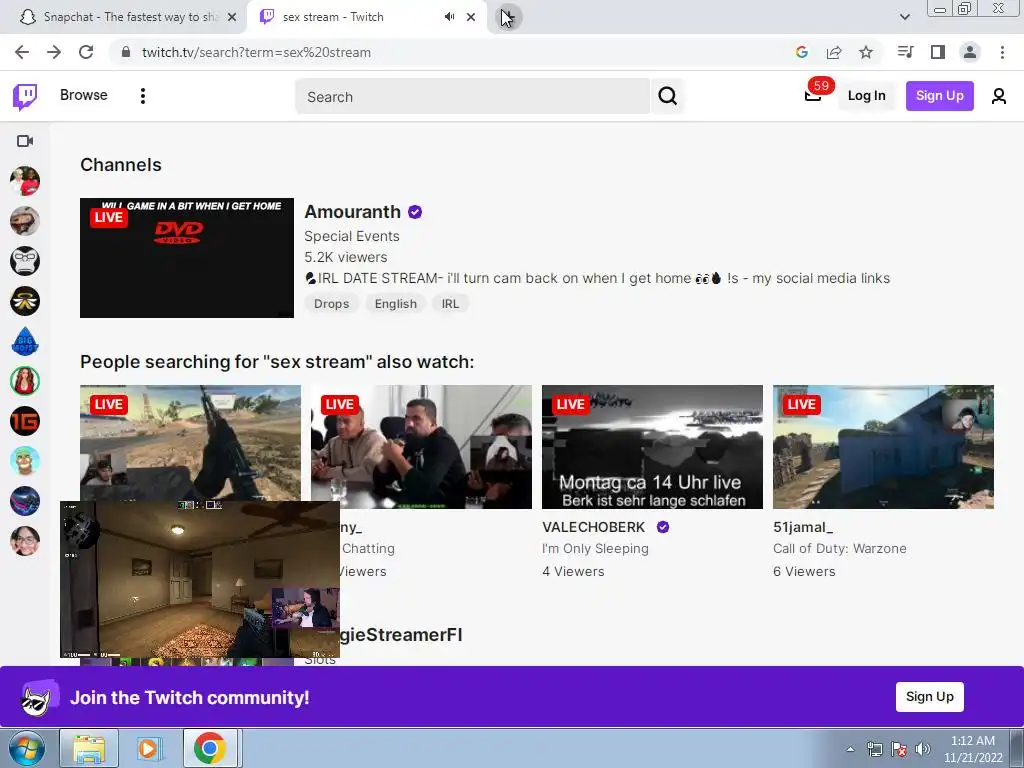Open the live thumbnail with men at table
The height and width of the screenshot is (768, 1024).
point(421,447)
